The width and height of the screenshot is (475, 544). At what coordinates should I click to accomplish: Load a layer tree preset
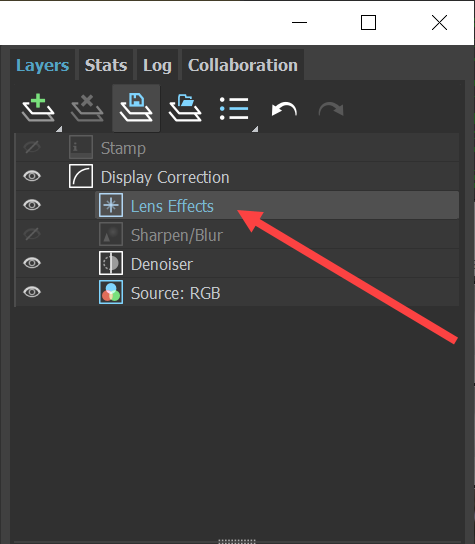point(185,108)
